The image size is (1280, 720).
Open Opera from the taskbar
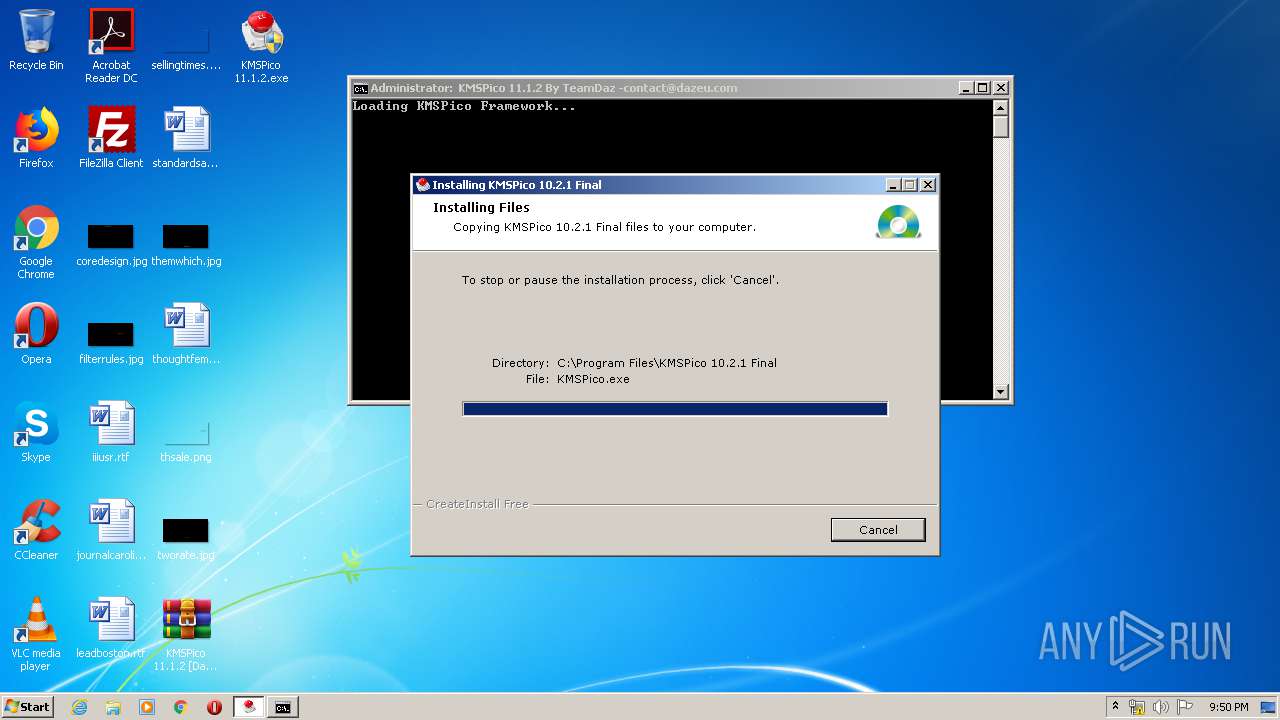pos(214,707)
